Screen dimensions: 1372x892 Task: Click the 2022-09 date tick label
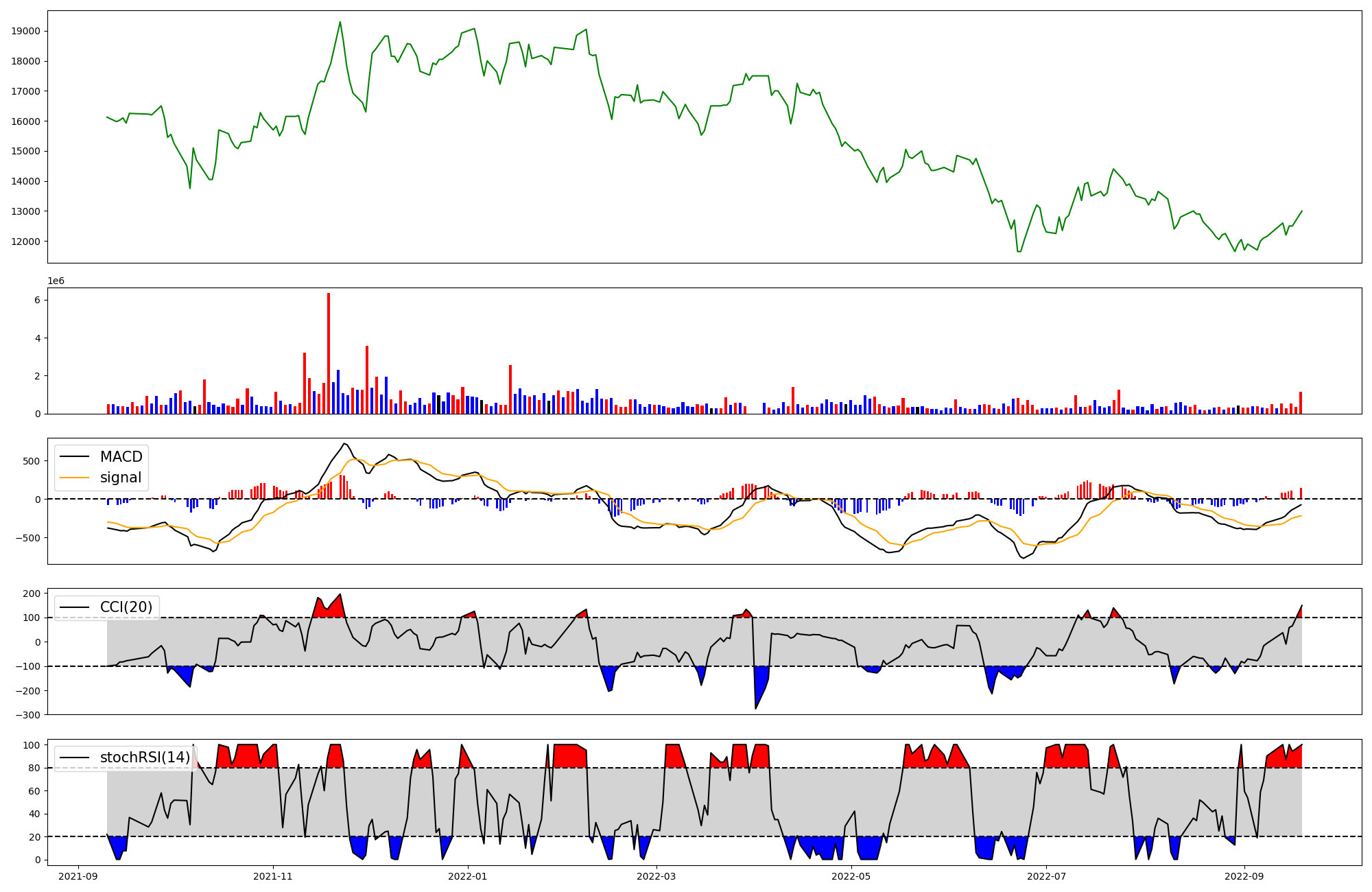click(x=1244, y=876)
